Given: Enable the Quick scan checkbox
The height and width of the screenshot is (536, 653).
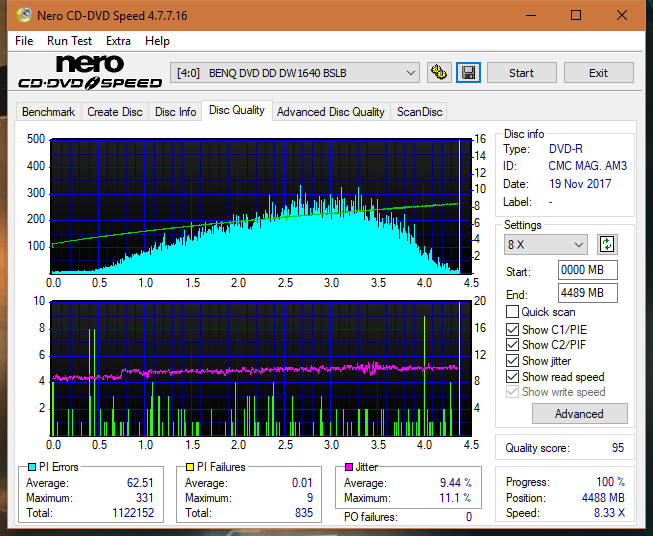Looking at the screenshot, I should coord(512,312).
